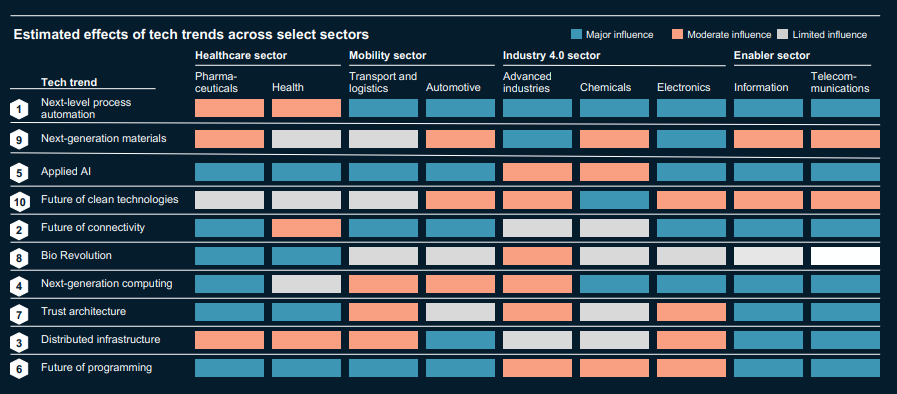This screenshot has height=394, width=897.
Task: Select the 'Pharmaceuticals' column header
Action: pos(216,82)
